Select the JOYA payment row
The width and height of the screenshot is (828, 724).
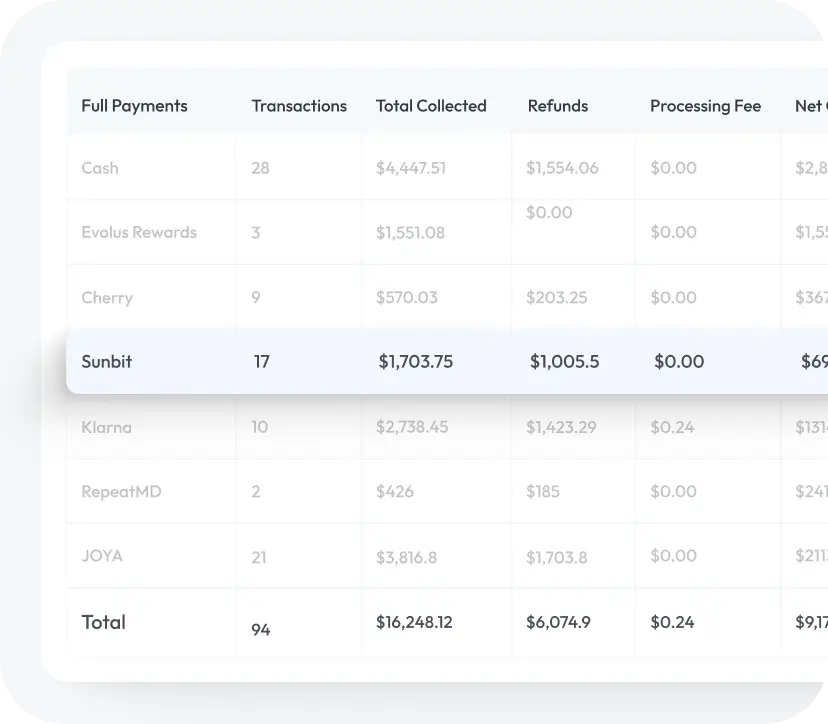(102, 556)
